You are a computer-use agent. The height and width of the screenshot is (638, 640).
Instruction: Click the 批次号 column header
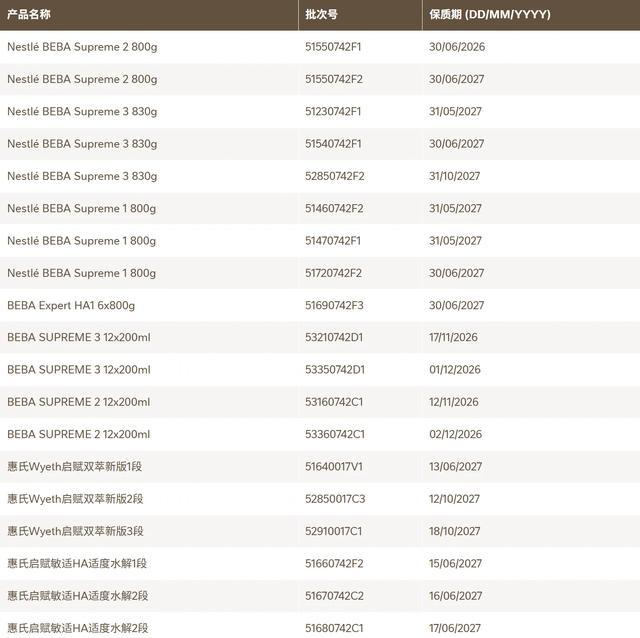(x=321, y=14)
